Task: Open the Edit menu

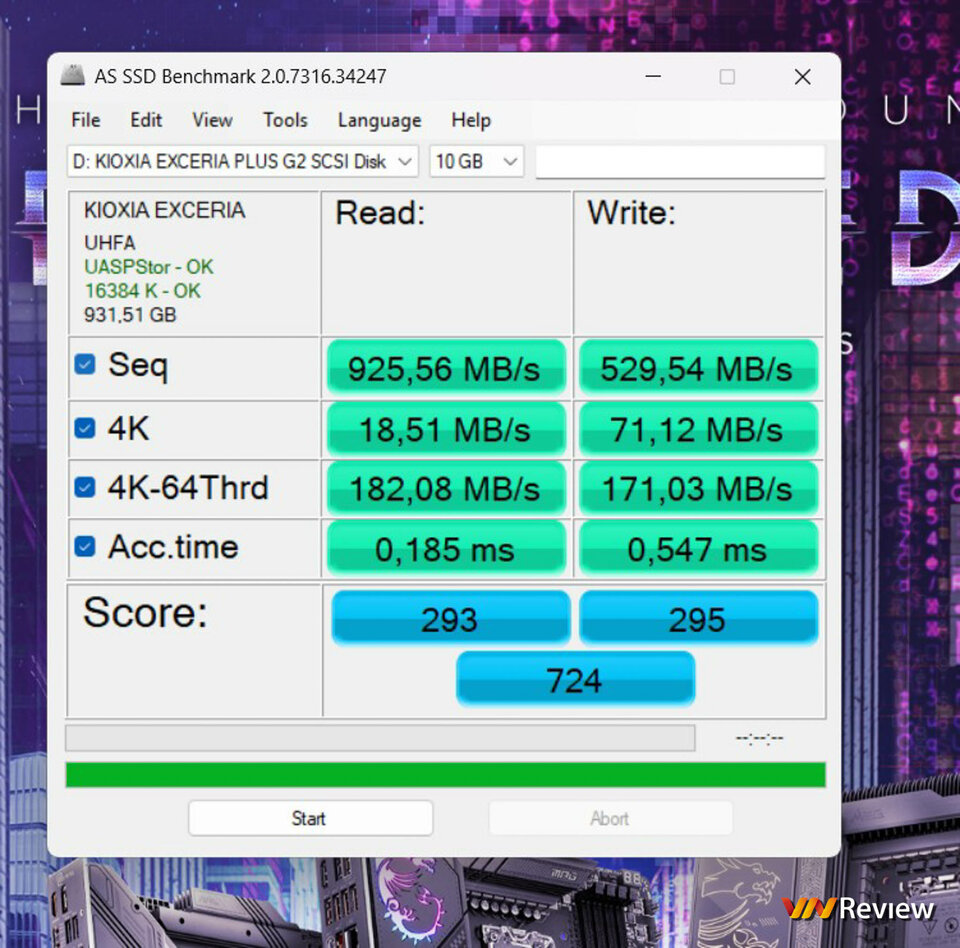Action: tap(146, 120)
